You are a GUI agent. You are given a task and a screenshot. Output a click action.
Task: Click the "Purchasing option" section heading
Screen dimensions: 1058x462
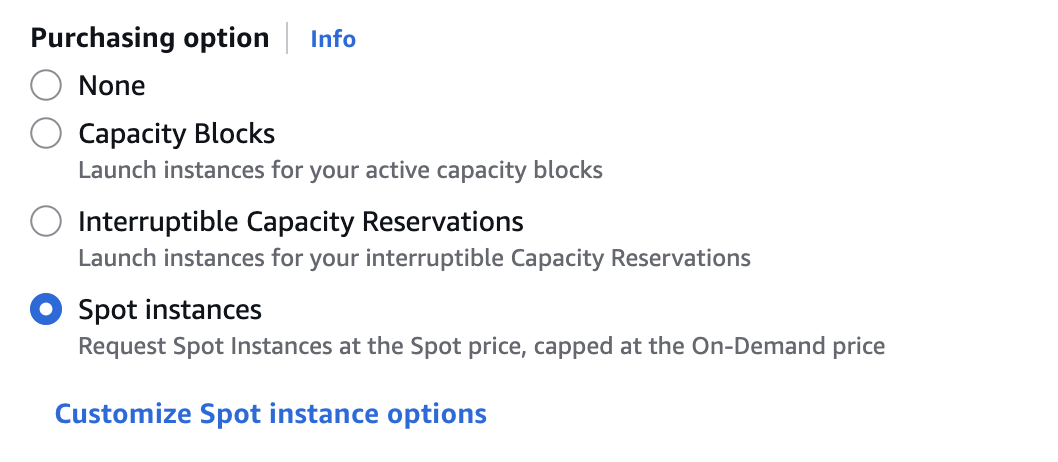point(150,39)
